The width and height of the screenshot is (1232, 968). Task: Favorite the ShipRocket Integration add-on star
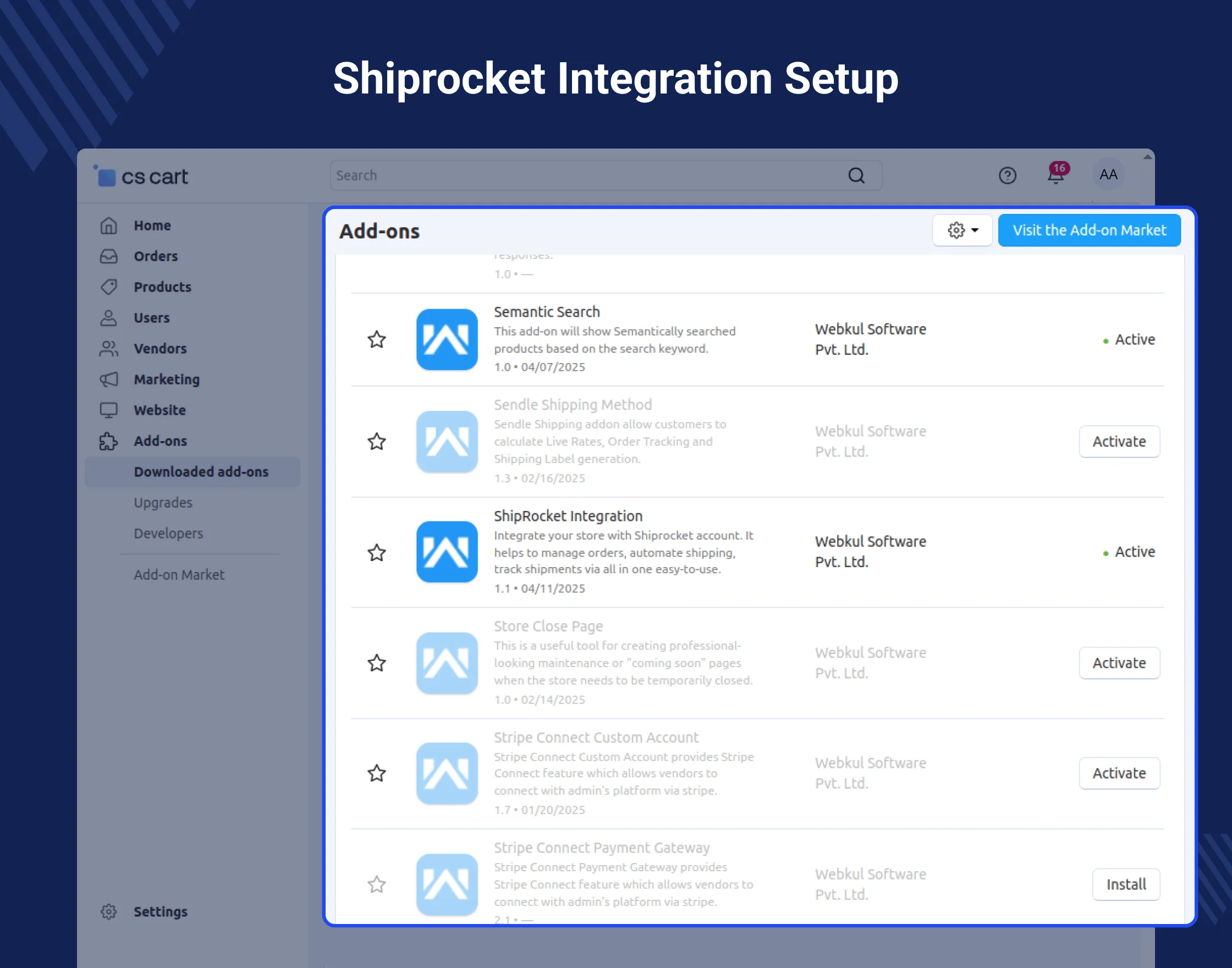pos(377,552)
